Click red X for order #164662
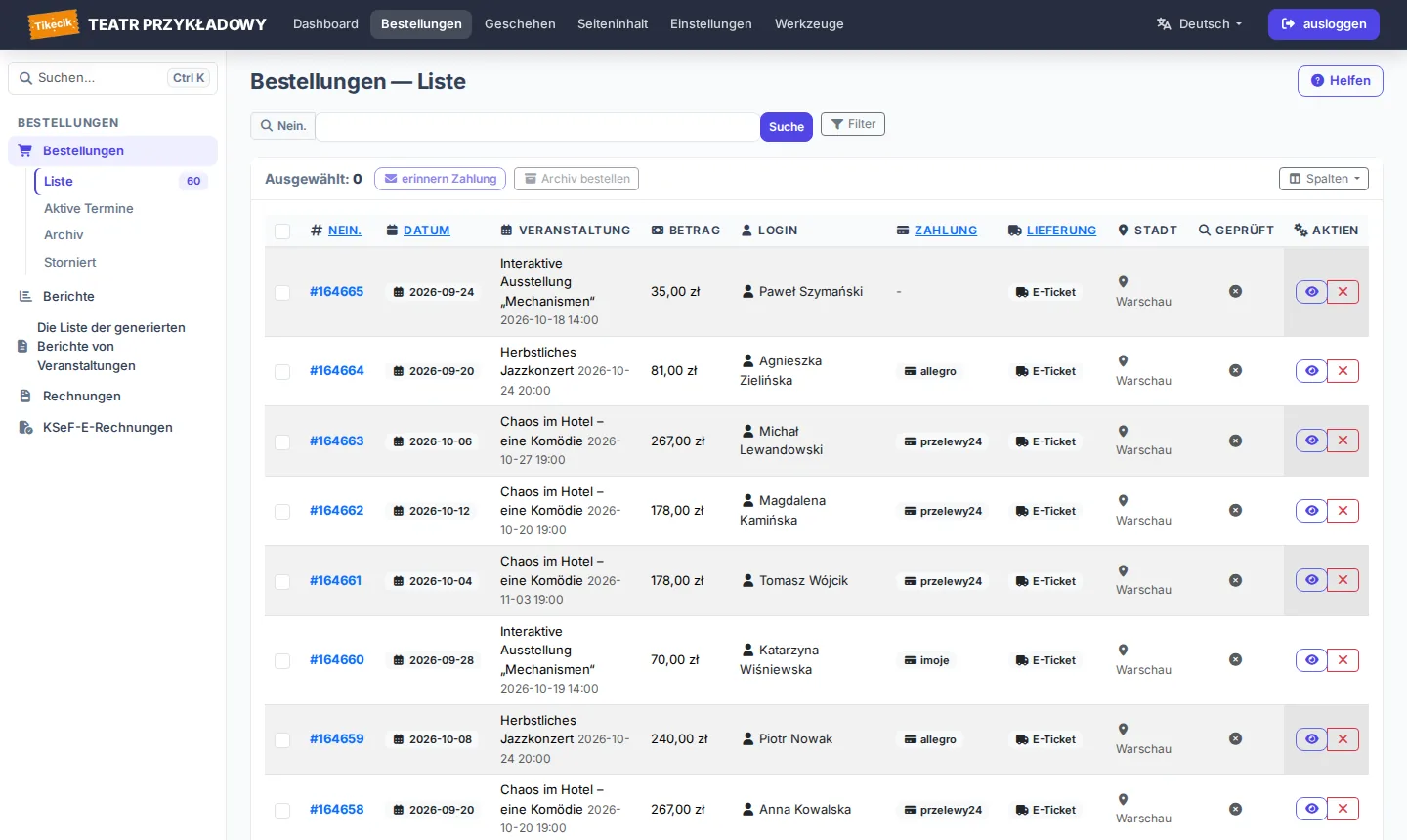 pyautogui.click(x=1343, y=511)
